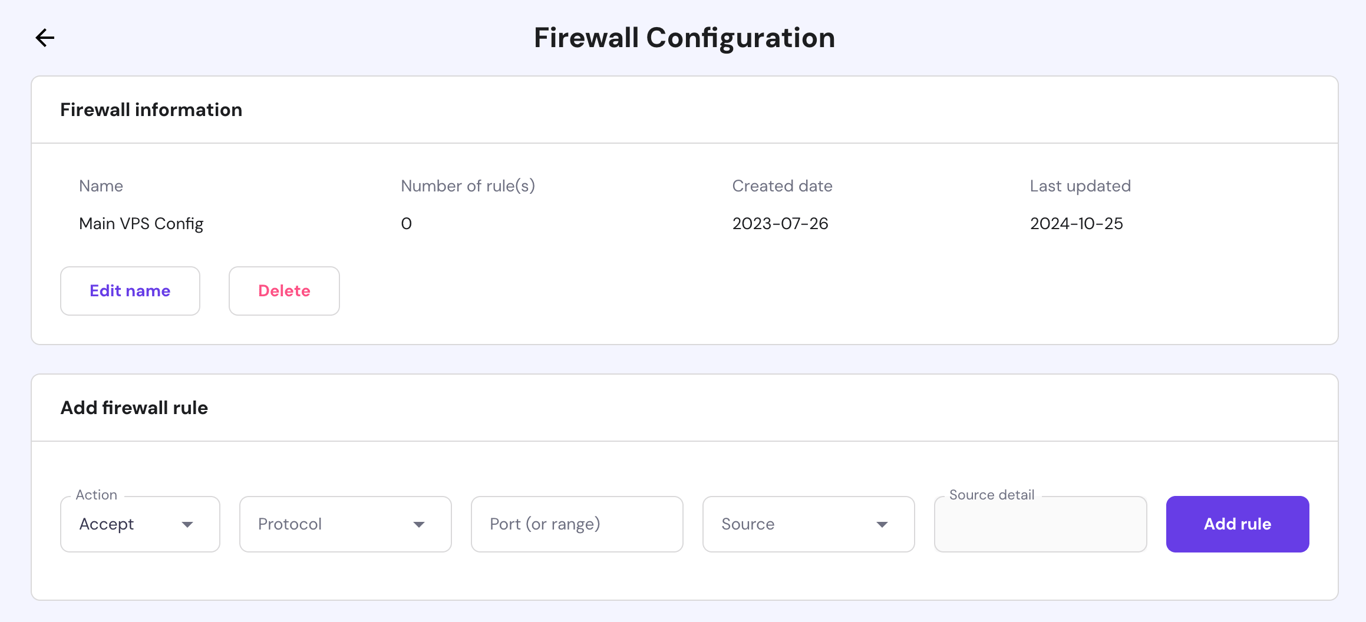
Task: Click the Created date 2023-07-26
Action: click(781, 223)
